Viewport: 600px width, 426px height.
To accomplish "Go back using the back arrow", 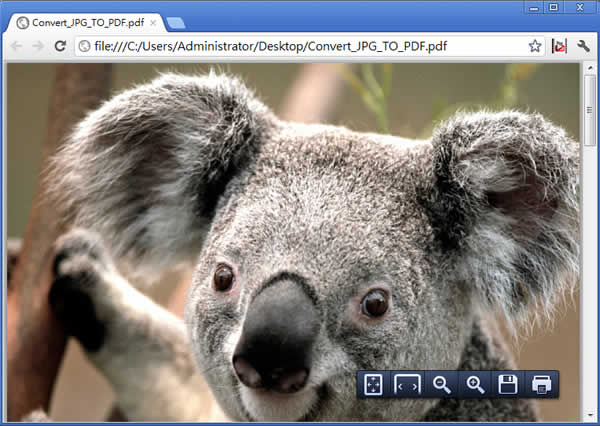I will coord(16,46).
